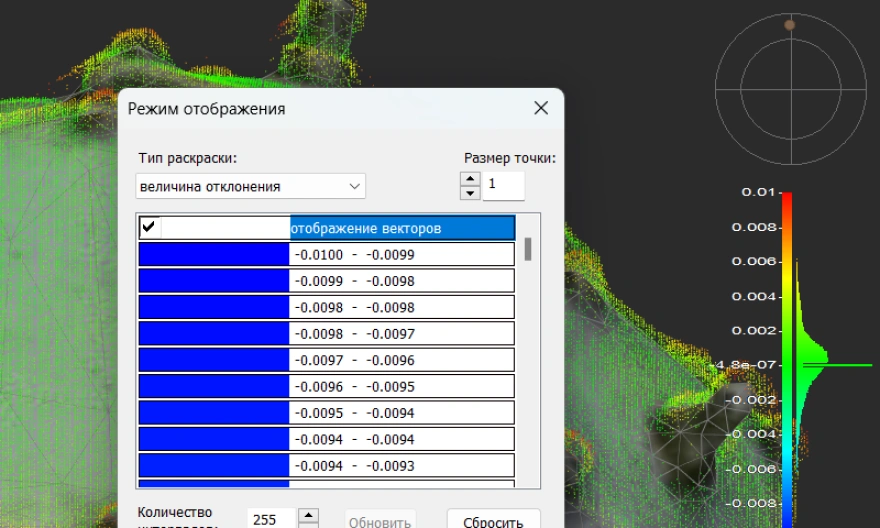
Task: Click the Размер точки value field
Action: pos(504,185)
